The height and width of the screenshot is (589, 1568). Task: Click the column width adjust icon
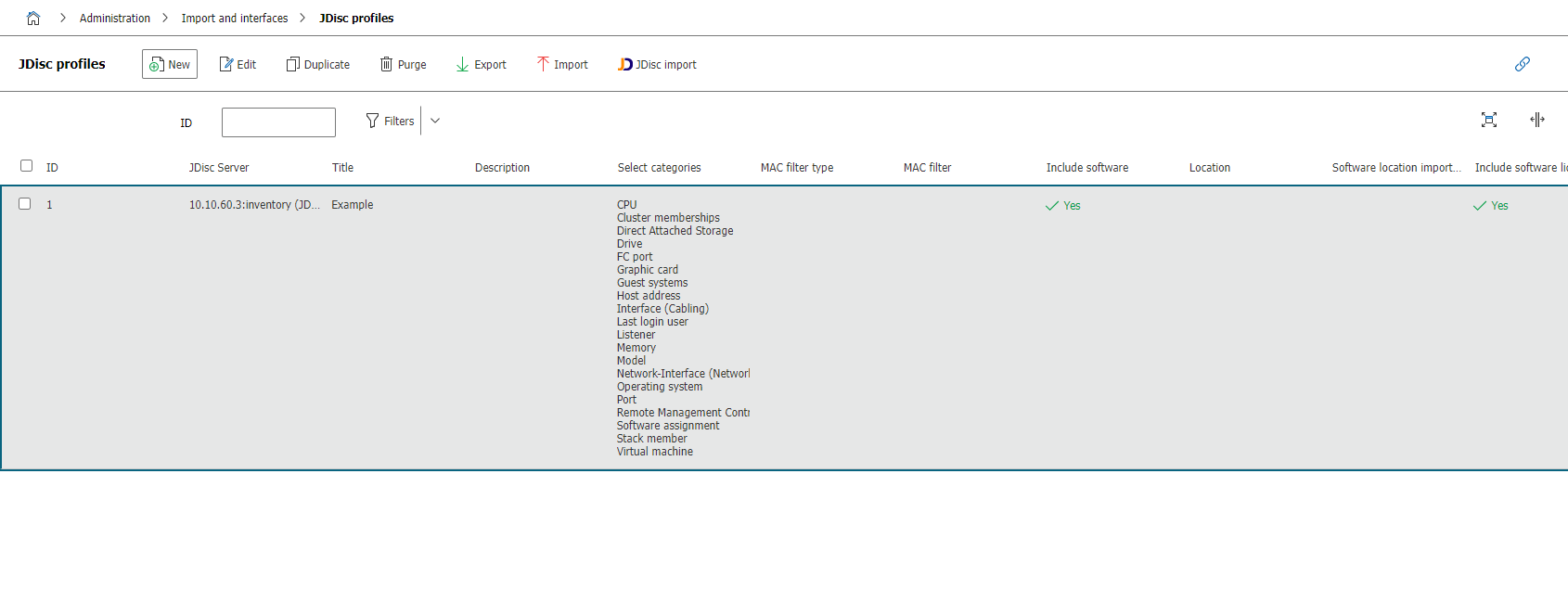1537,120
